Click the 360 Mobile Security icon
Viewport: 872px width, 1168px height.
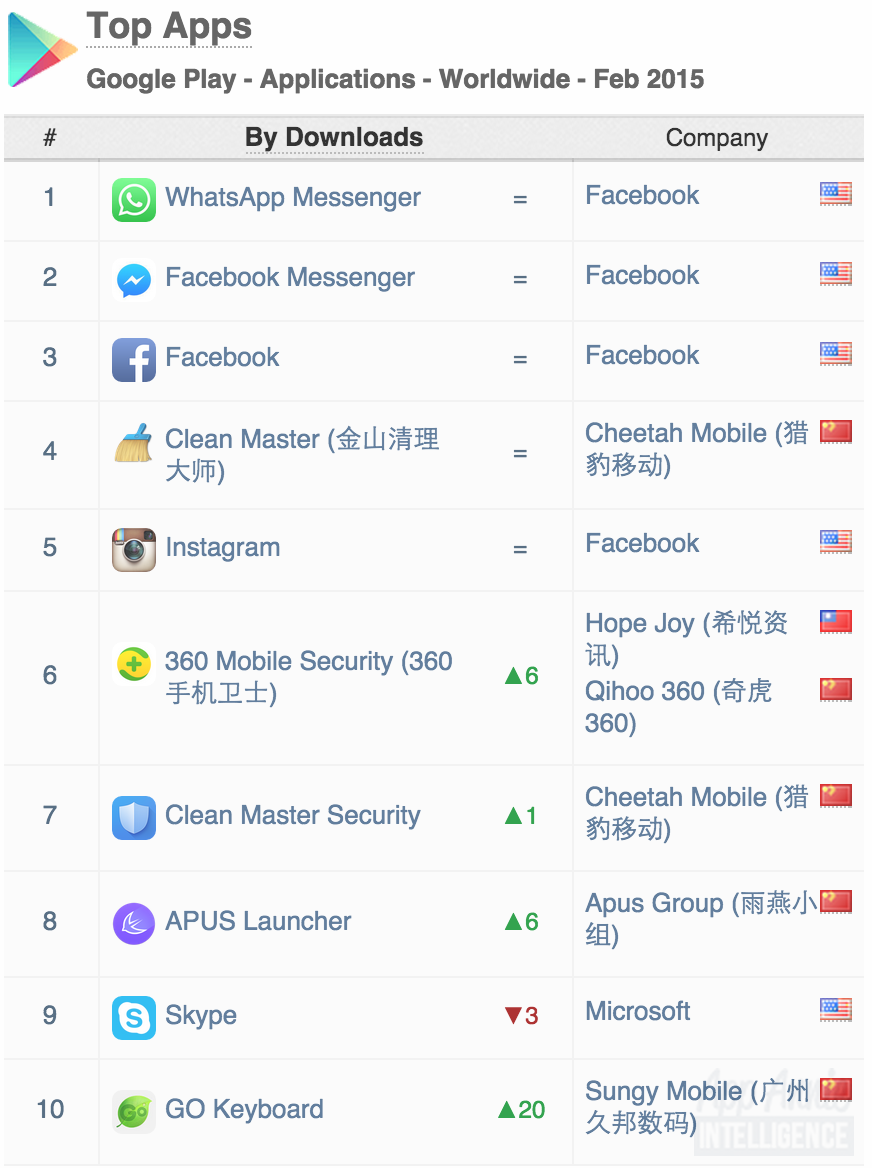[134, 664]
